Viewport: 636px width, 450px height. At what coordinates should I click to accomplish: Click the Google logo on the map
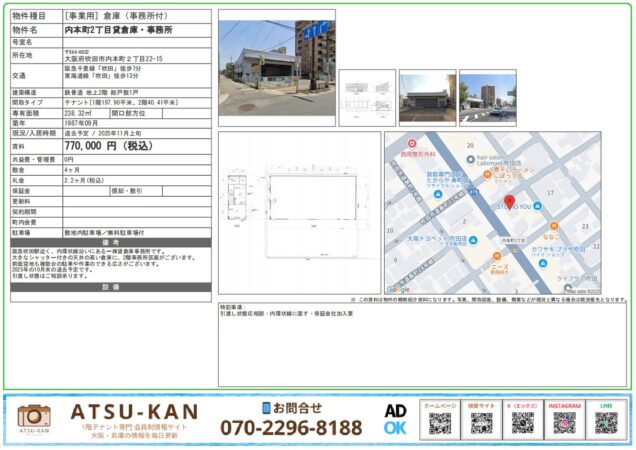(398, 289)
